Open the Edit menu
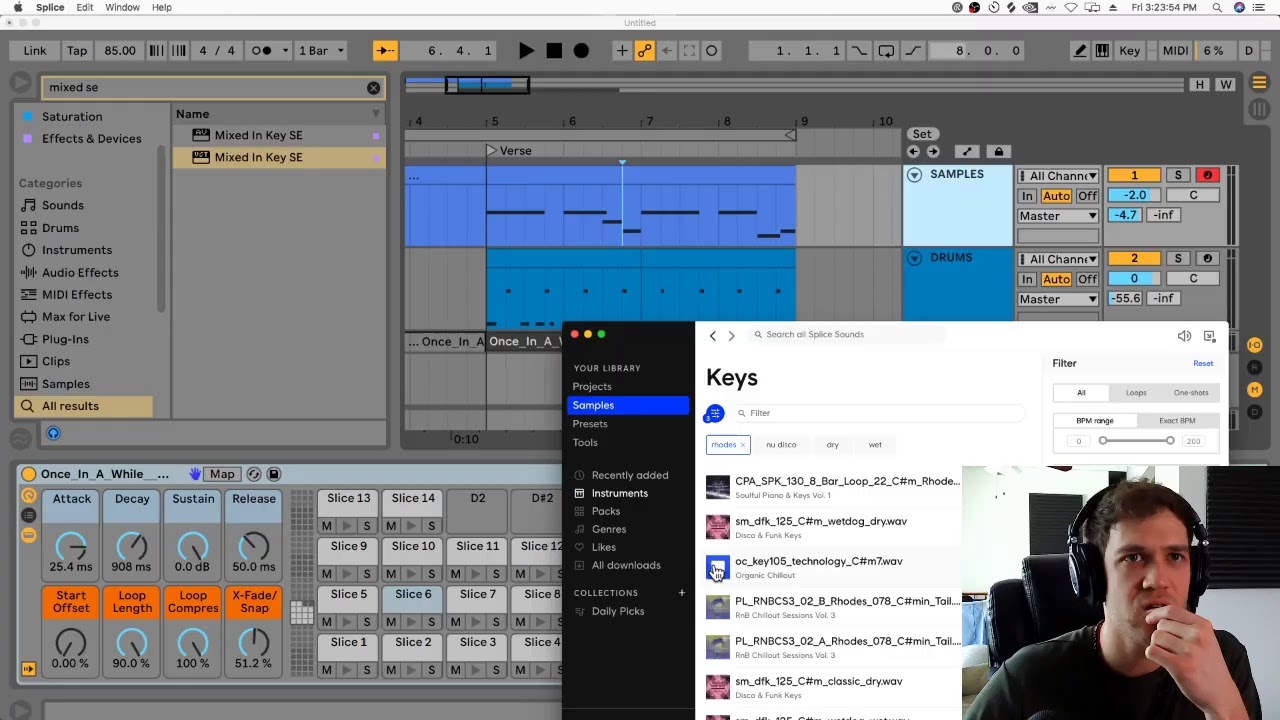The image size is (1280, 720). [85, 7]
